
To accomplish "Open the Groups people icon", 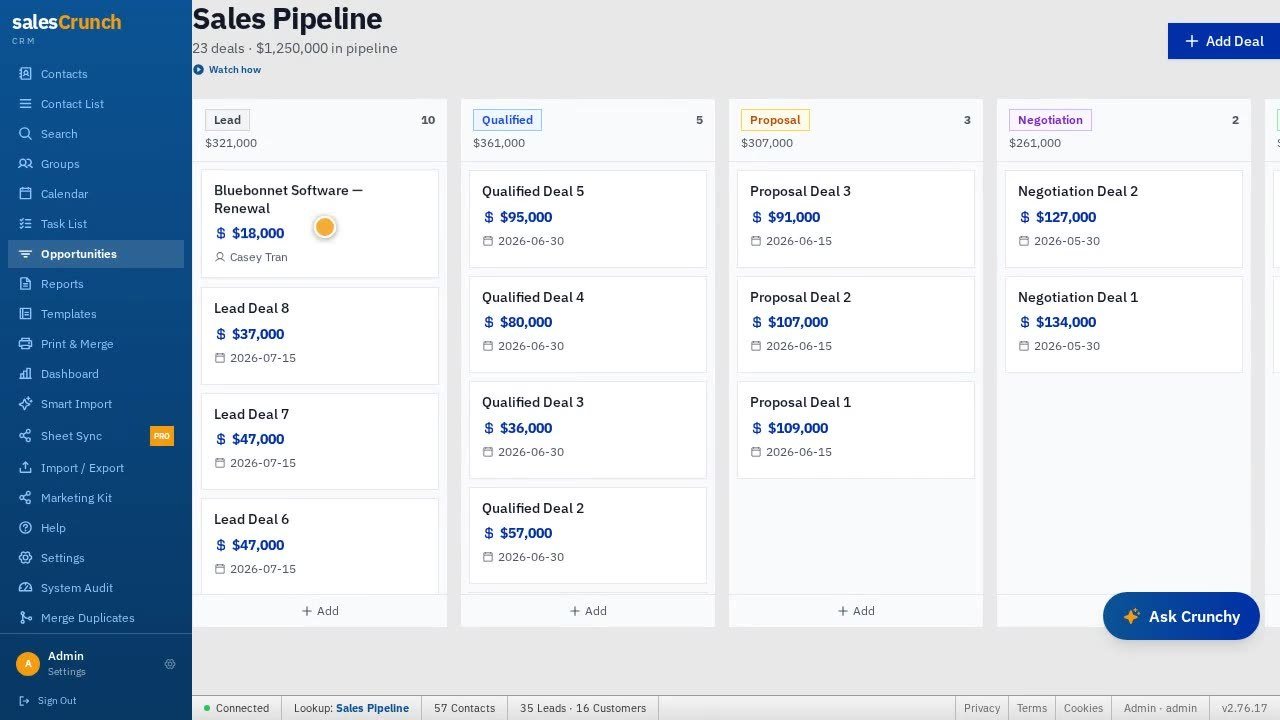I will click(25, 164).
